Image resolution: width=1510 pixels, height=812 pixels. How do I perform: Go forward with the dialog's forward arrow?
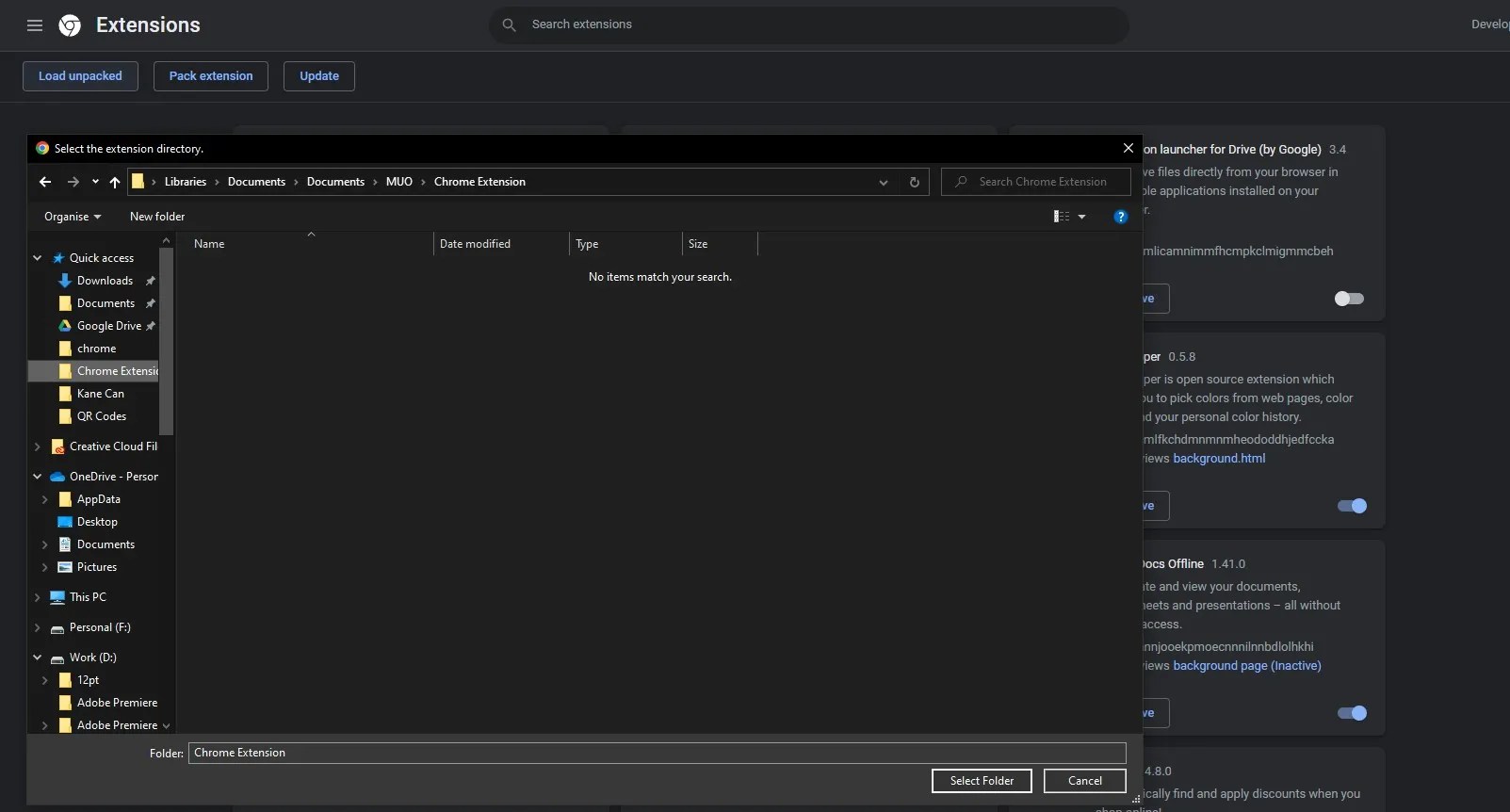(x=73, y=182)
